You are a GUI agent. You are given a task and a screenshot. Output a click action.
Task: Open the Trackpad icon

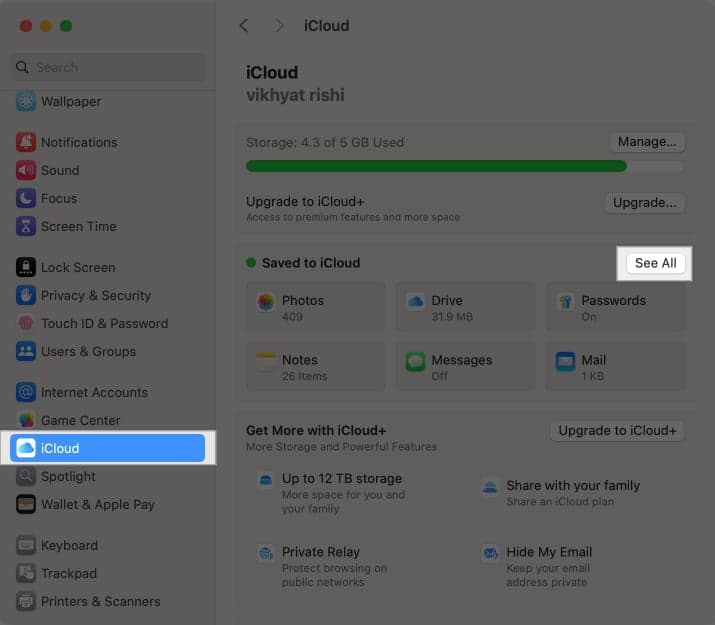pos(26,573)
